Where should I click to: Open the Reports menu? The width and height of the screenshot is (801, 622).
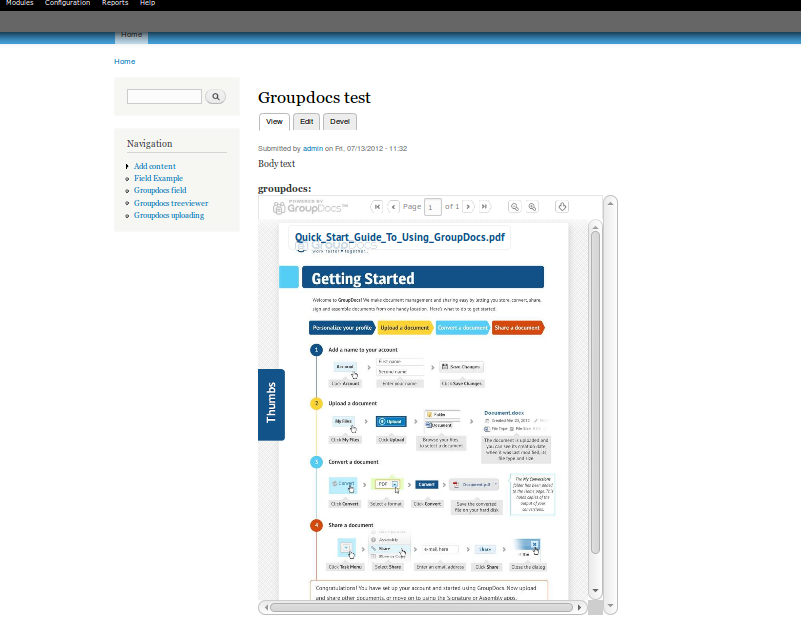(115, 3)
